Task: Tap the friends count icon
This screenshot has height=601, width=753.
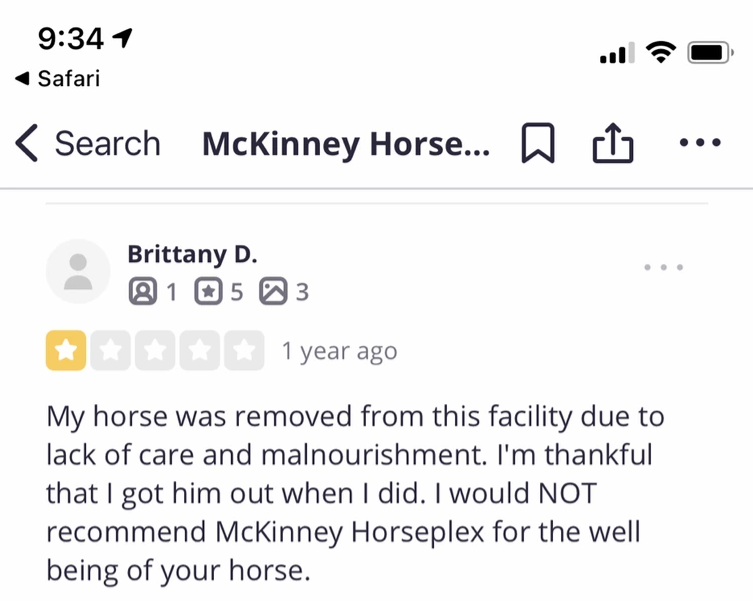Action: pyautogui.click(x=143, y=292)
